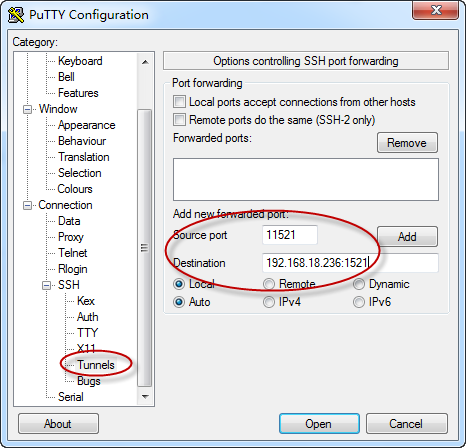
Task: Click the category list scrollbar thumb
Action: point(145,248)
